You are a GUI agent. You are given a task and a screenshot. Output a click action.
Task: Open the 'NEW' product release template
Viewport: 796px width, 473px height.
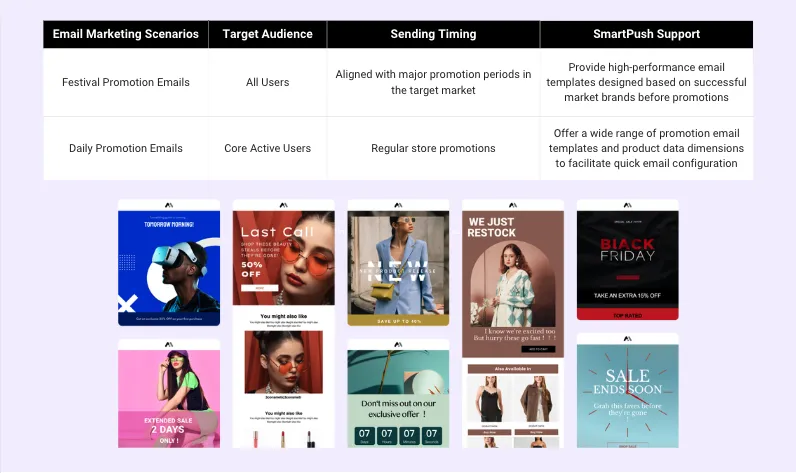(x=399, y=262)
